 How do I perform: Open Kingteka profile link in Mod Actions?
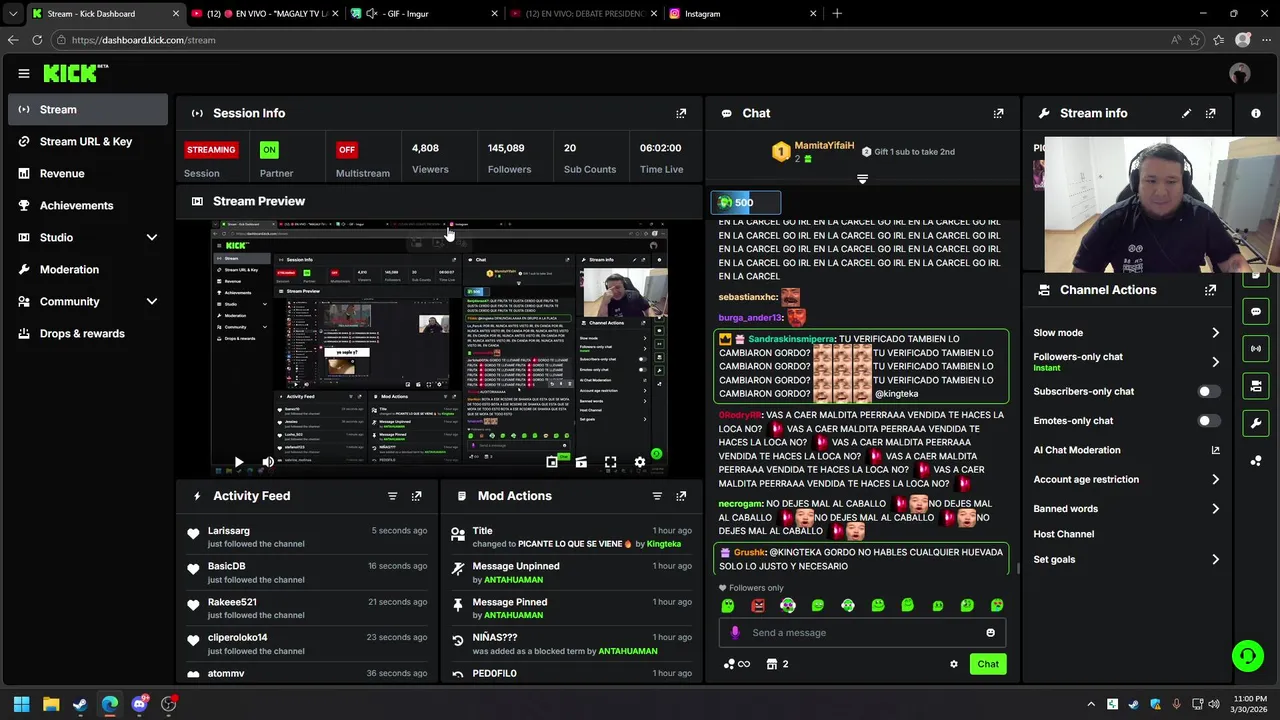click(664, 544)
